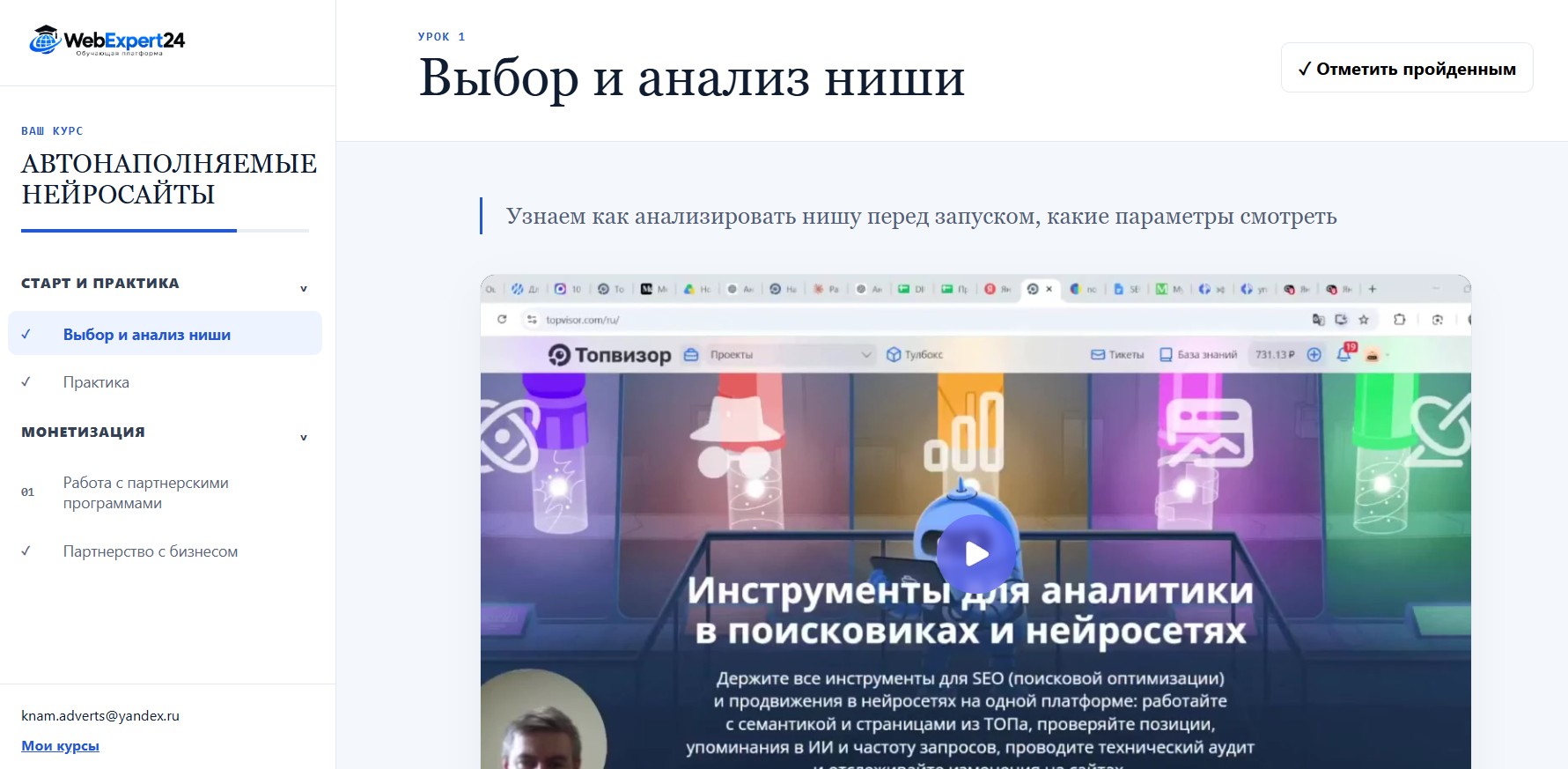The width and height of the screenshot is (1568, 769).
Task: Click the course title "АВТОНАПОЛНЯЕМЫЕ НЕЙРОСАЙТЫ"
Action: [x=169, y=179]
